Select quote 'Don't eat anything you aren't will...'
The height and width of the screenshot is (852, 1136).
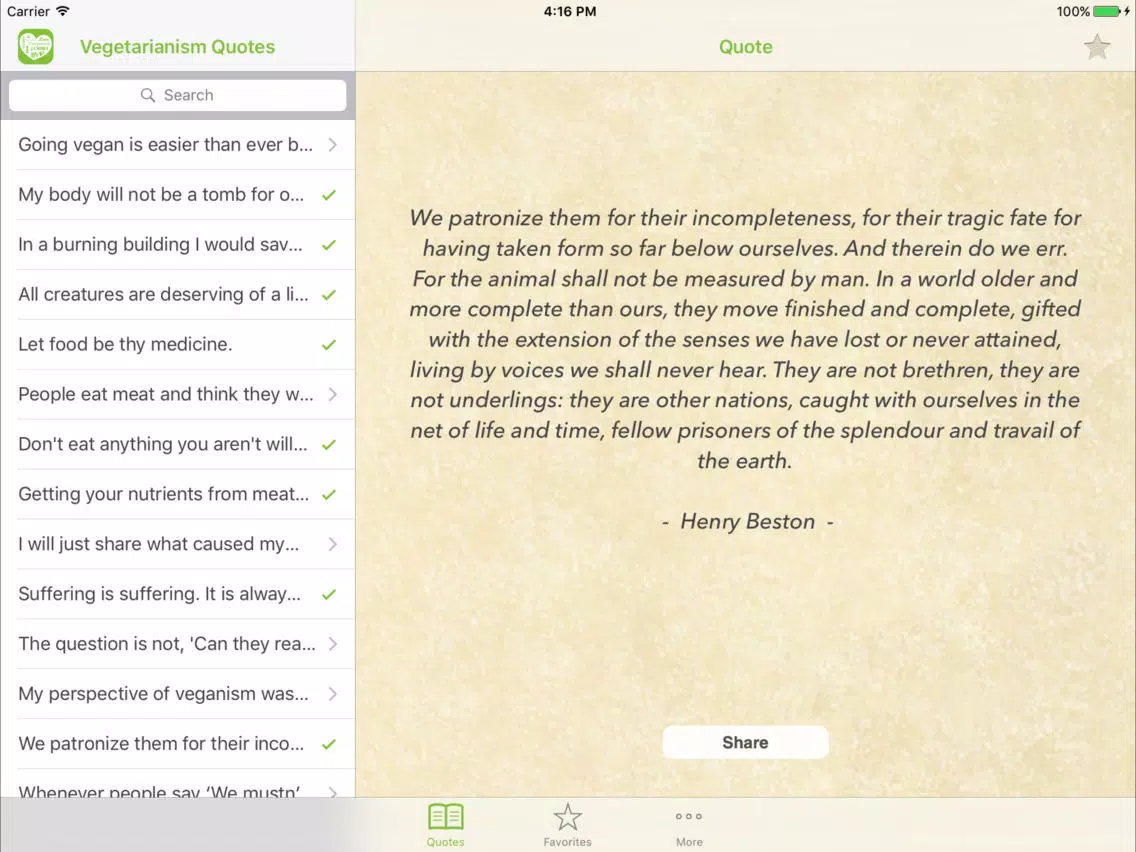[x=178, y=444]
